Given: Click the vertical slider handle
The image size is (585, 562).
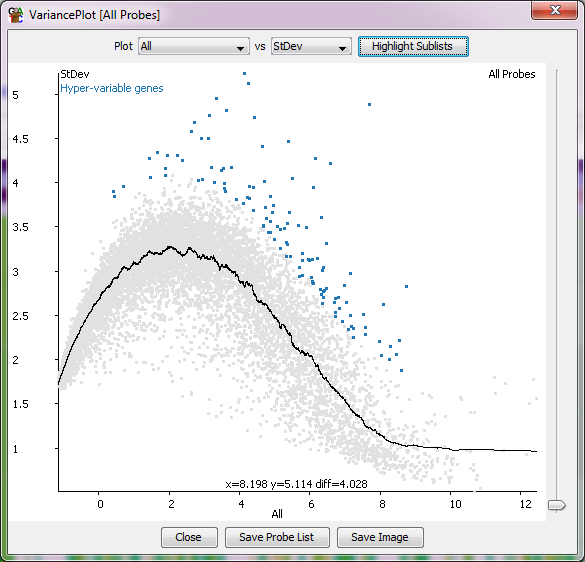Looking at the screenshot, I should point(557,505).
